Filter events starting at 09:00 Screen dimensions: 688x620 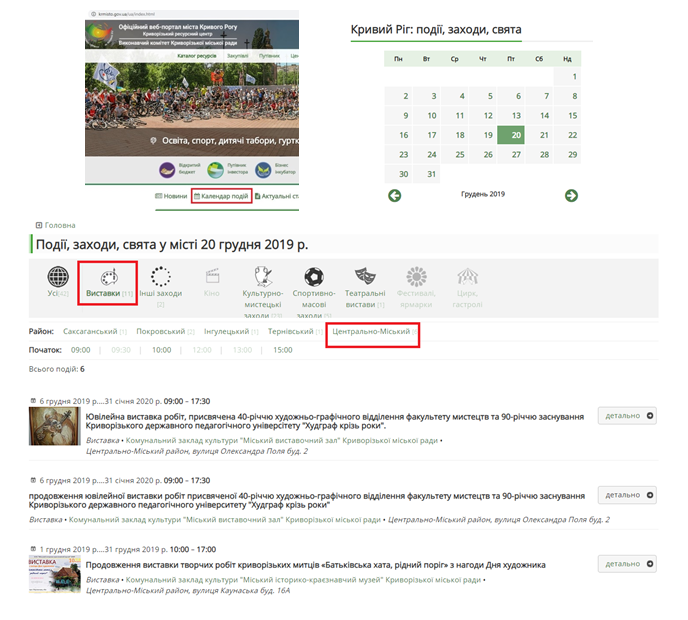(81, 350)
